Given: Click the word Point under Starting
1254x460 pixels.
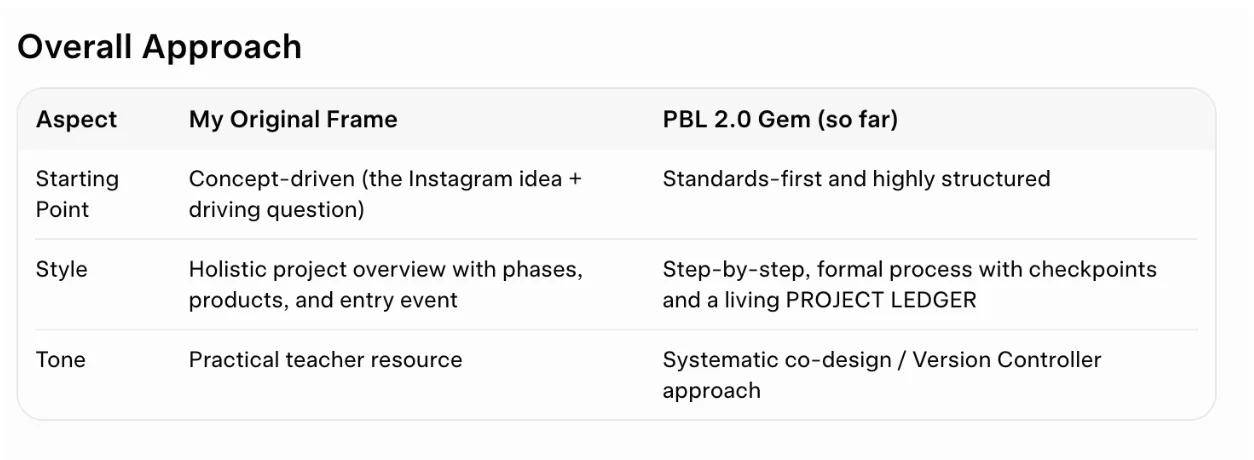Looking at the screenshot, I should (62, 209).
